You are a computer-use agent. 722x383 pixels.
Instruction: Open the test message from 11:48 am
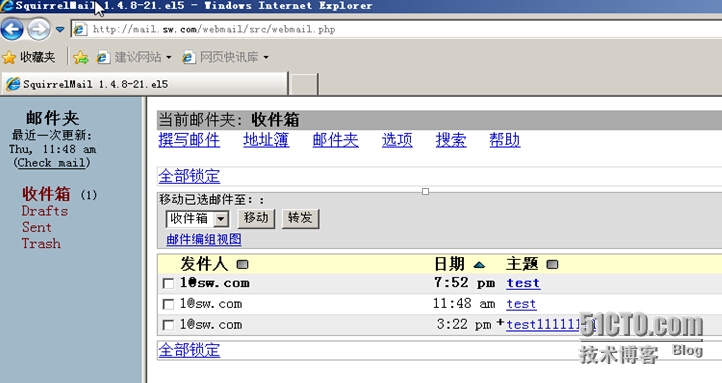[521, 304]
